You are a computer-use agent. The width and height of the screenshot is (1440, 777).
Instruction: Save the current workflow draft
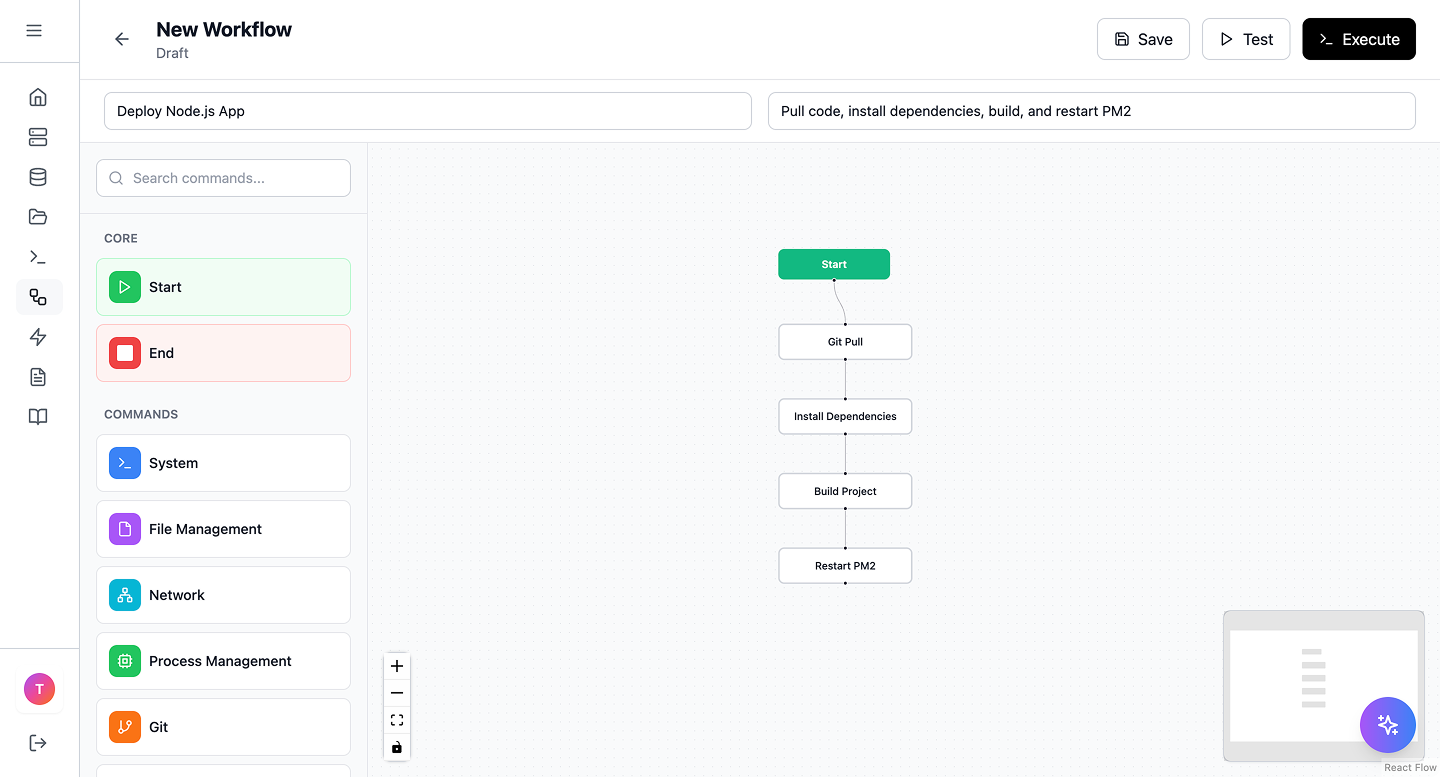[1143, 39]
